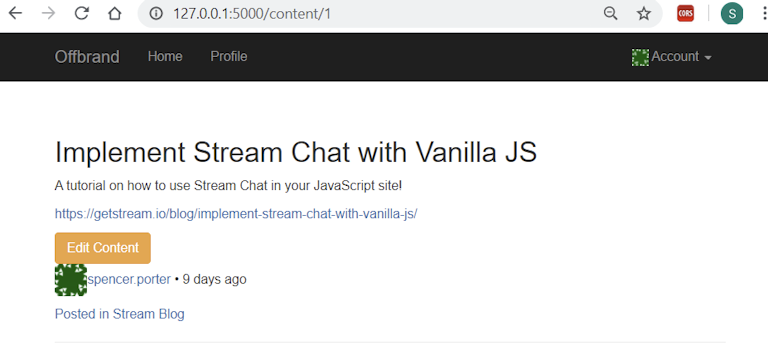Open the Chrome profile avatar labeled S
The image size is (768, 360).
click(x=732, y=14)
